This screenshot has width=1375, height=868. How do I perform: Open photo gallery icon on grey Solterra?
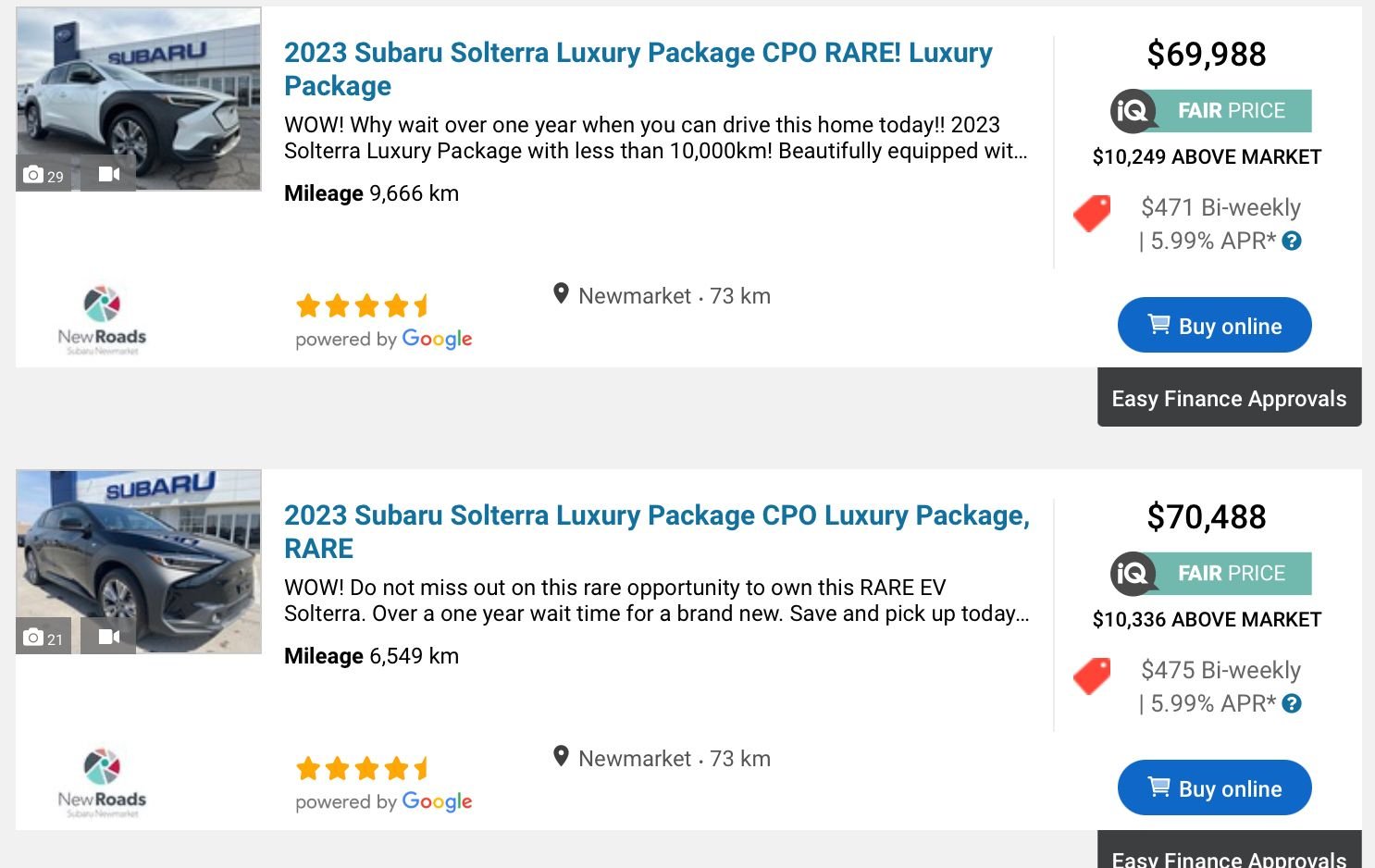tap(43, 638)
